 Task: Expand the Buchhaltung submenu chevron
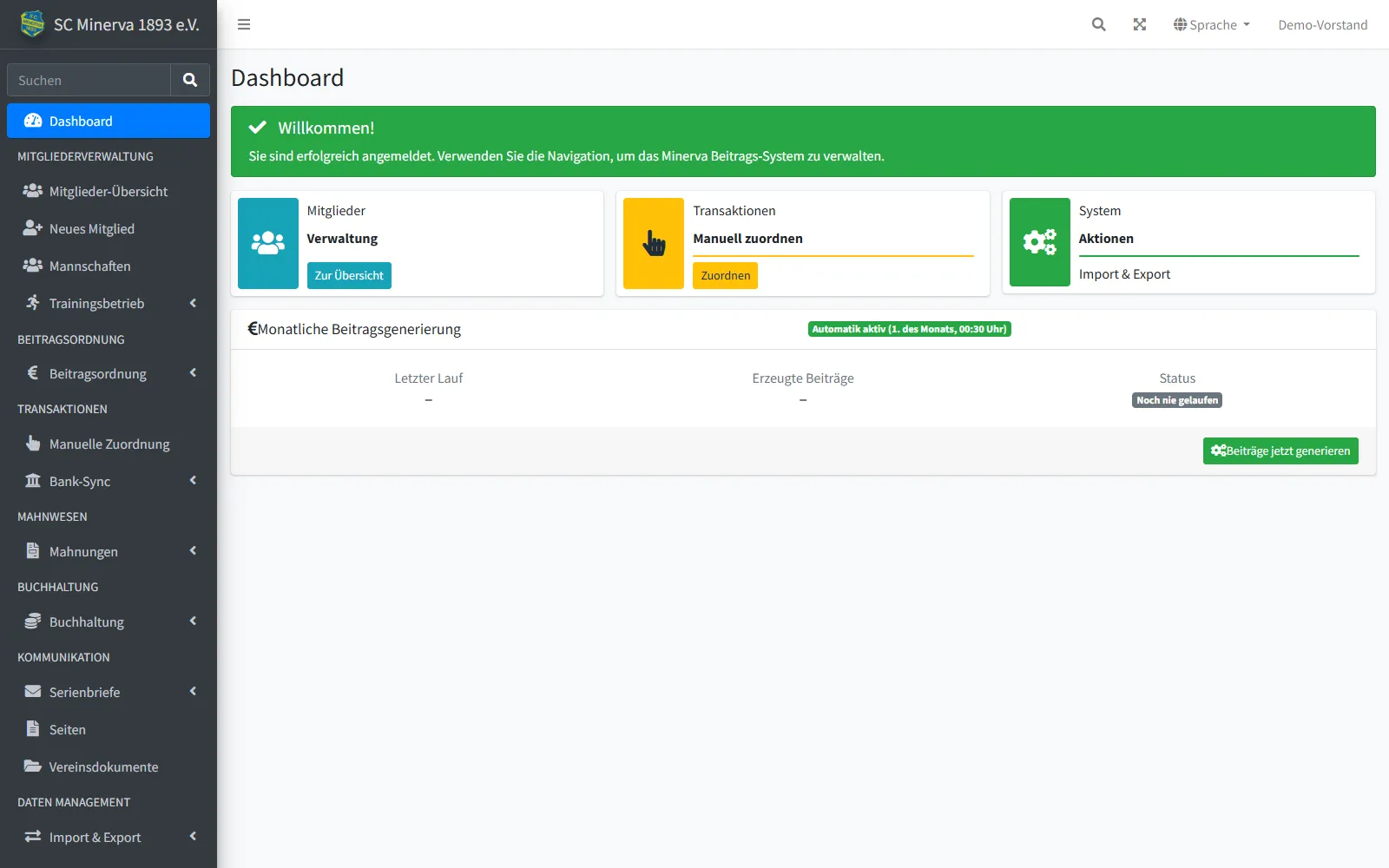point(193,621)
